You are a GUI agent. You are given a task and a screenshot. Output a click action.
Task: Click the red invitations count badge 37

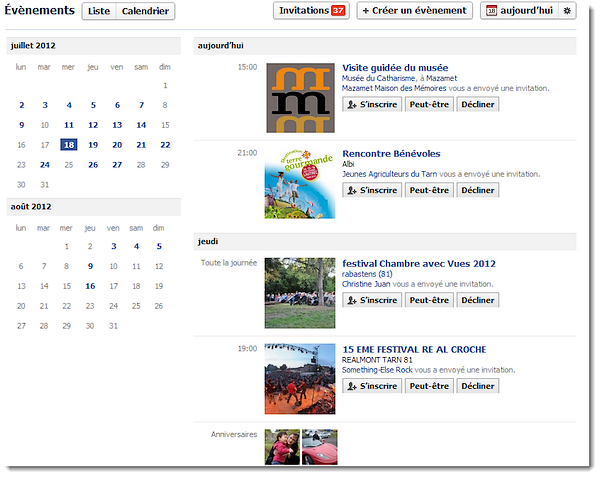(338, 11)
